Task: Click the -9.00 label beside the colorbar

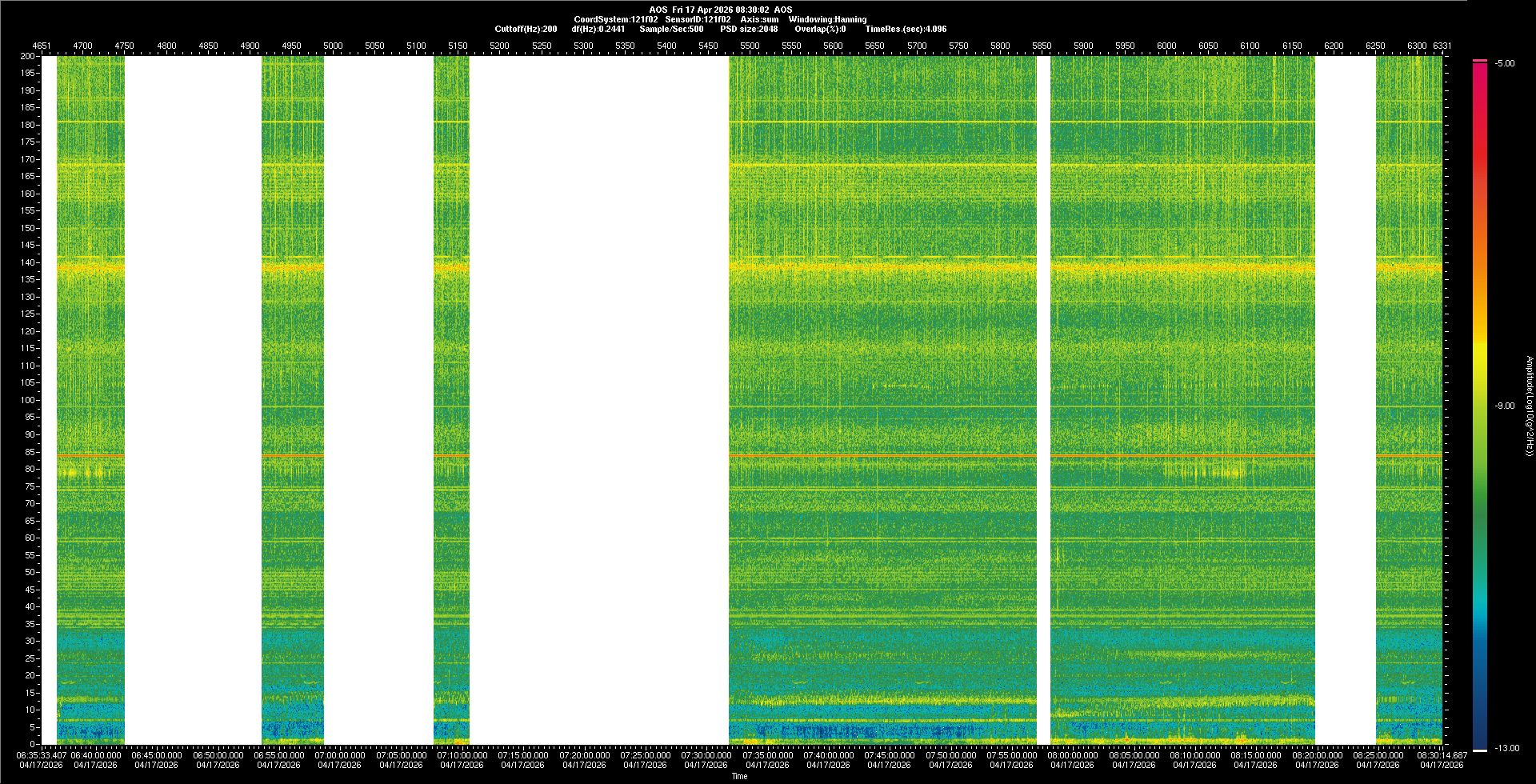Action: point(1505,406)
